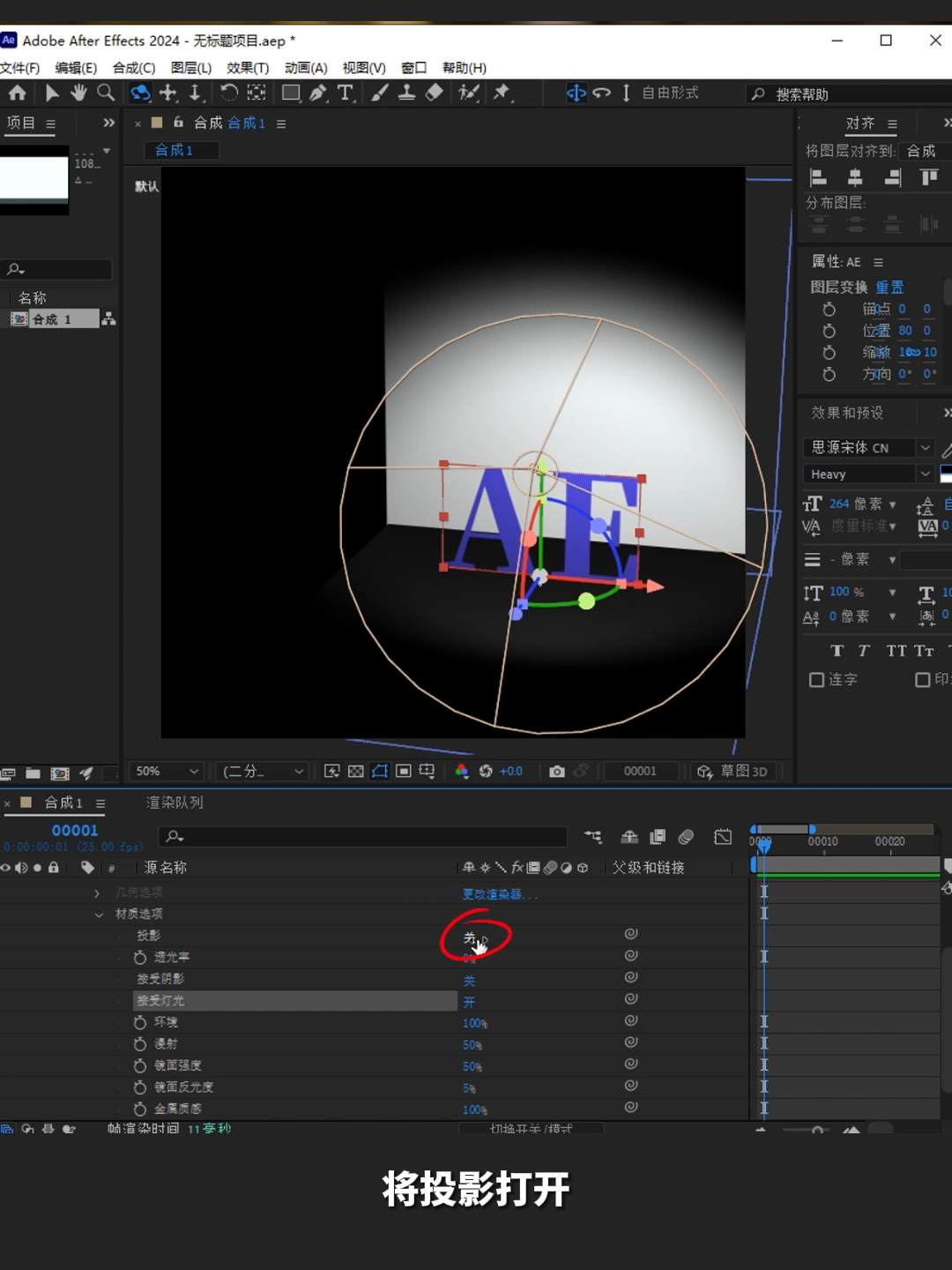Select the Rectangle shape tool
The height and width of the screenshot is (1270, 952).
291,93
